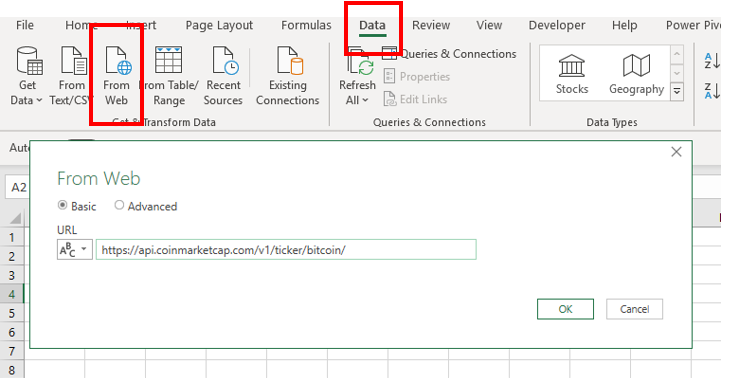Click into the URL text field
Screen dimensions: 735x378
point(286,249)
